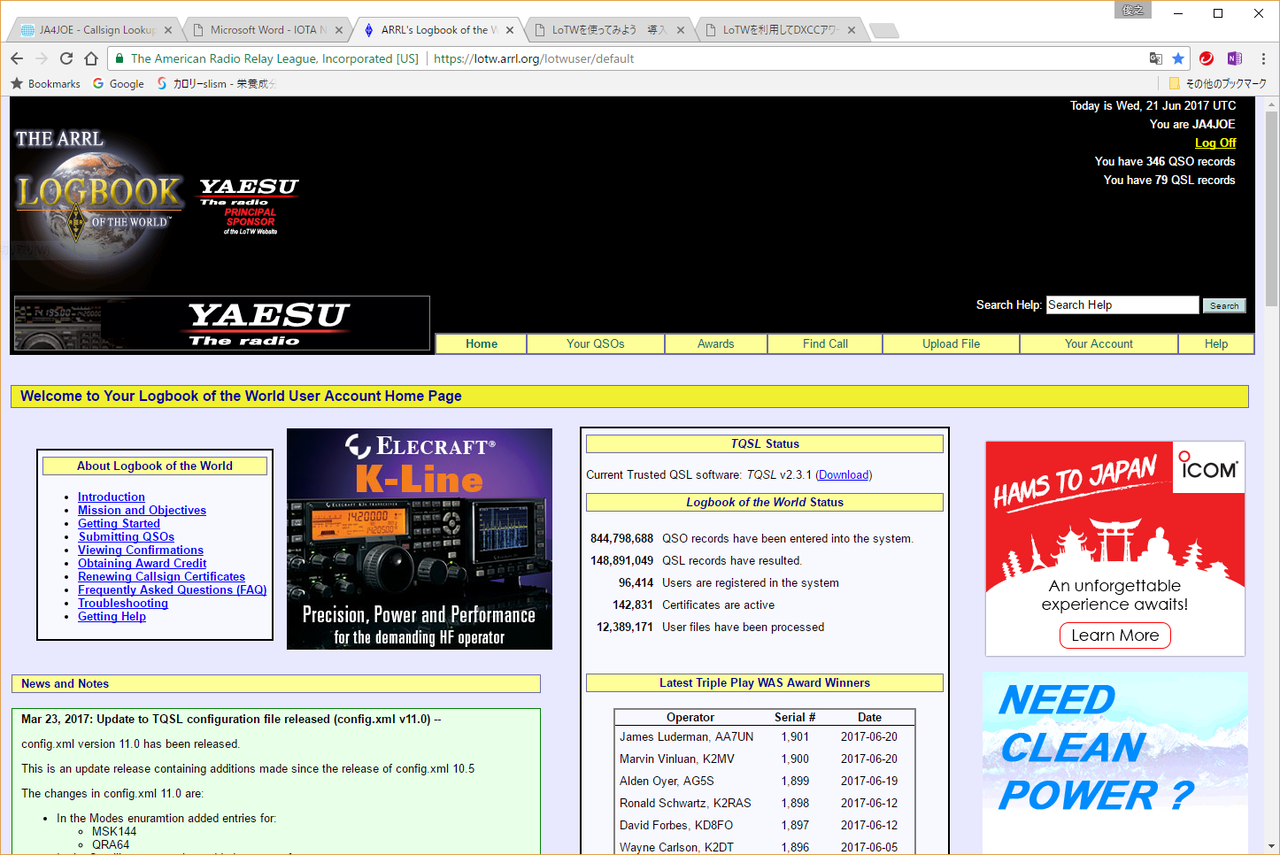Screen dimensions: 1280x855
Task: Open the Troubleshooting link
Action: point(123,604)
